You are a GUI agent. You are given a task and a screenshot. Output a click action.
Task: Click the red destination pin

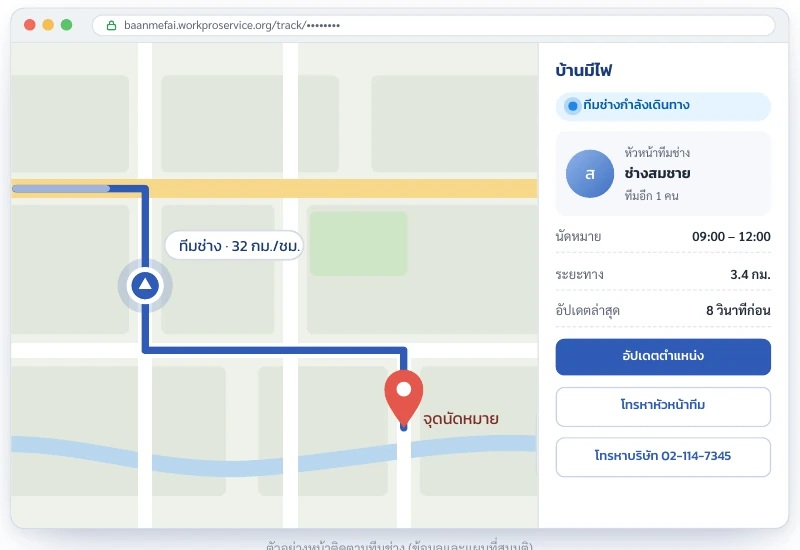click(x=404, y=398)
